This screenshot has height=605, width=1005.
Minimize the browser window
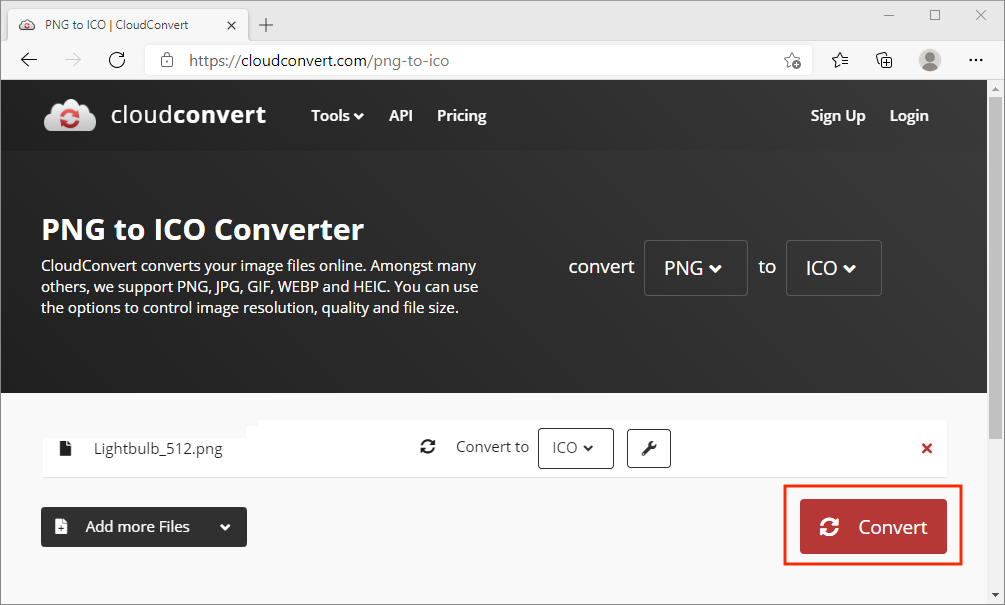889,15
